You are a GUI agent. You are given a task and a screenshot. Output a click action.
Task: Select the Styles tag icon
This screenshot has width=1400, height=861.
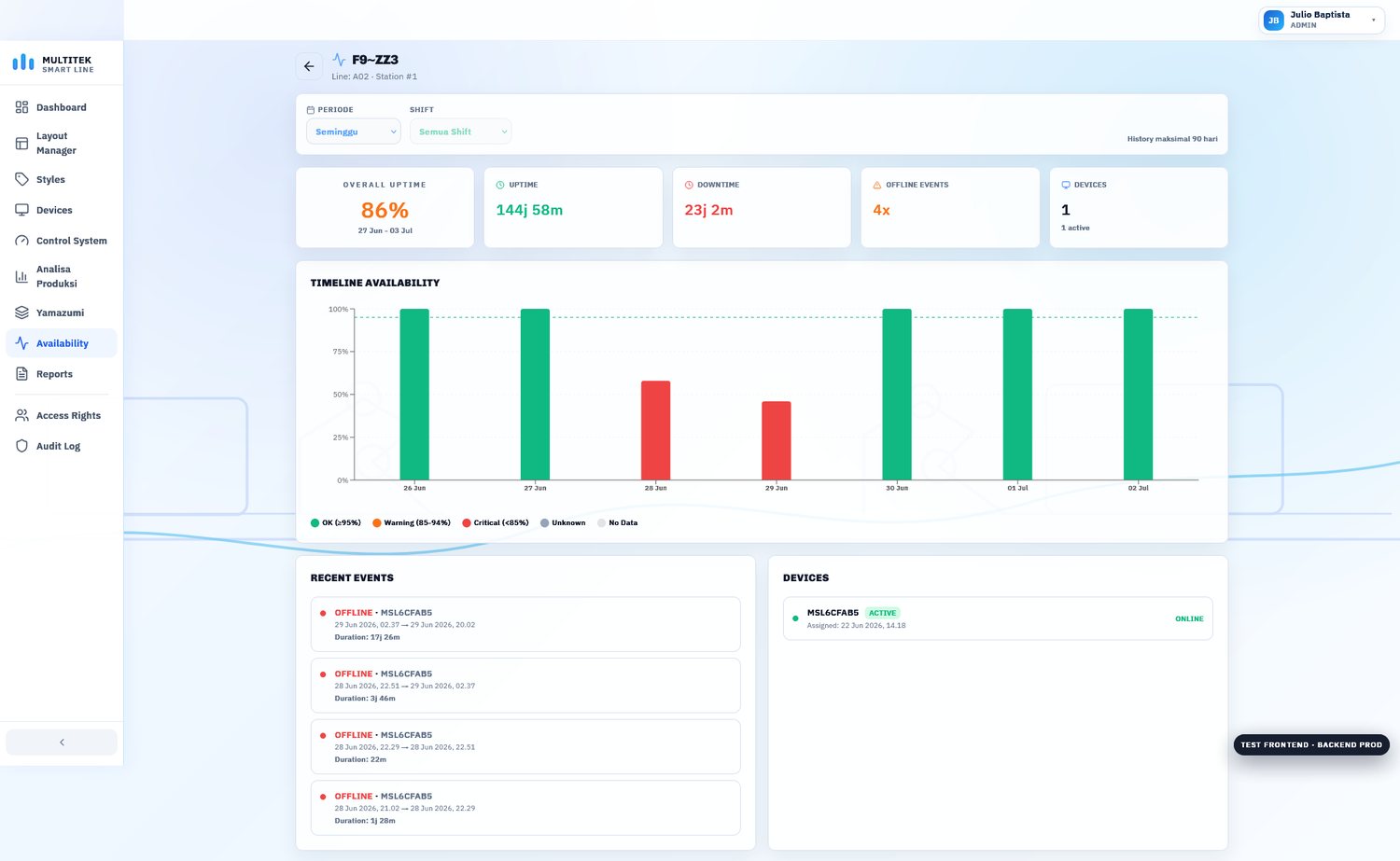[21, 179]
